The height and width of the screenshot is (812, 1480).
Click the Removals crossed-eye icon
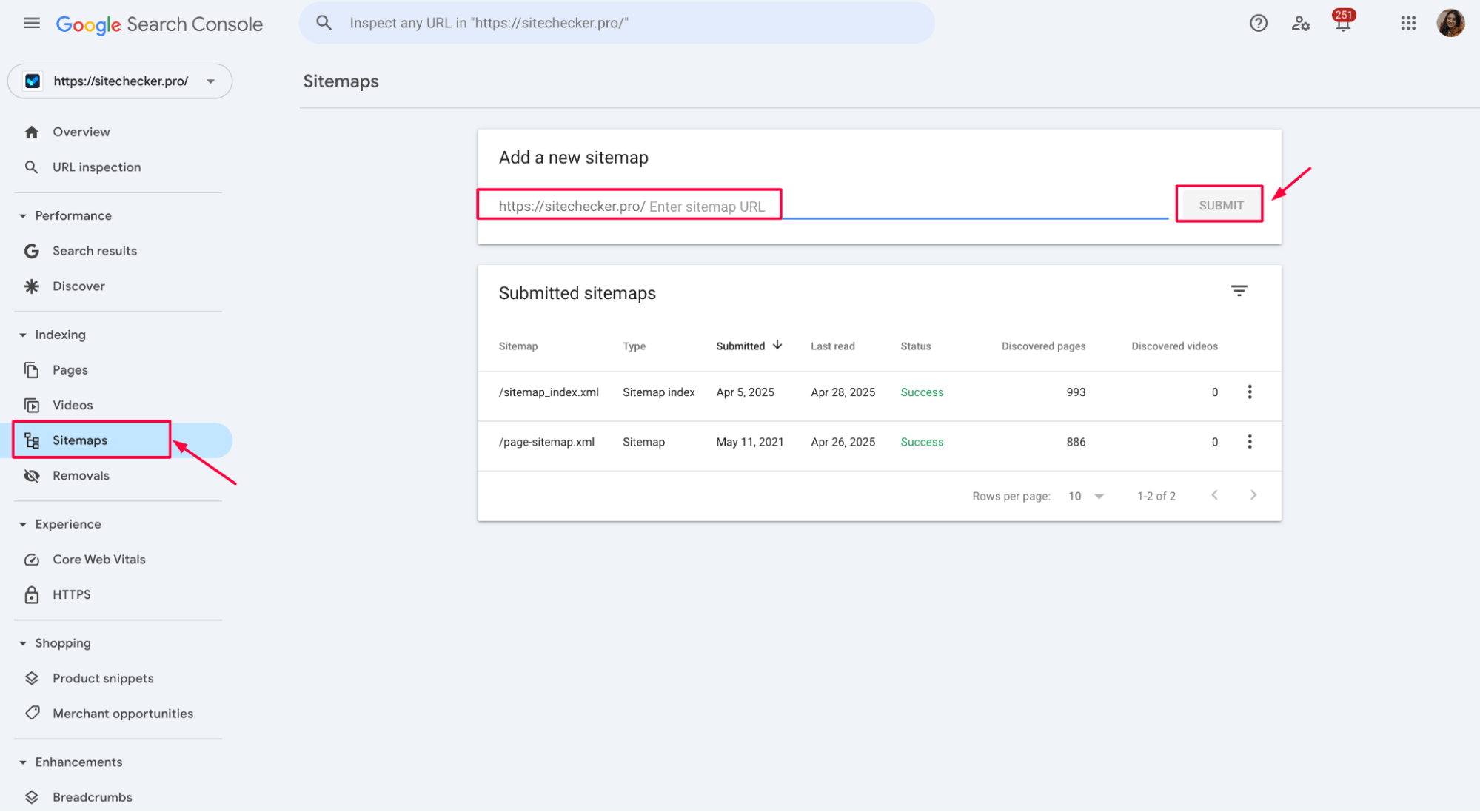tap(31, 476)
